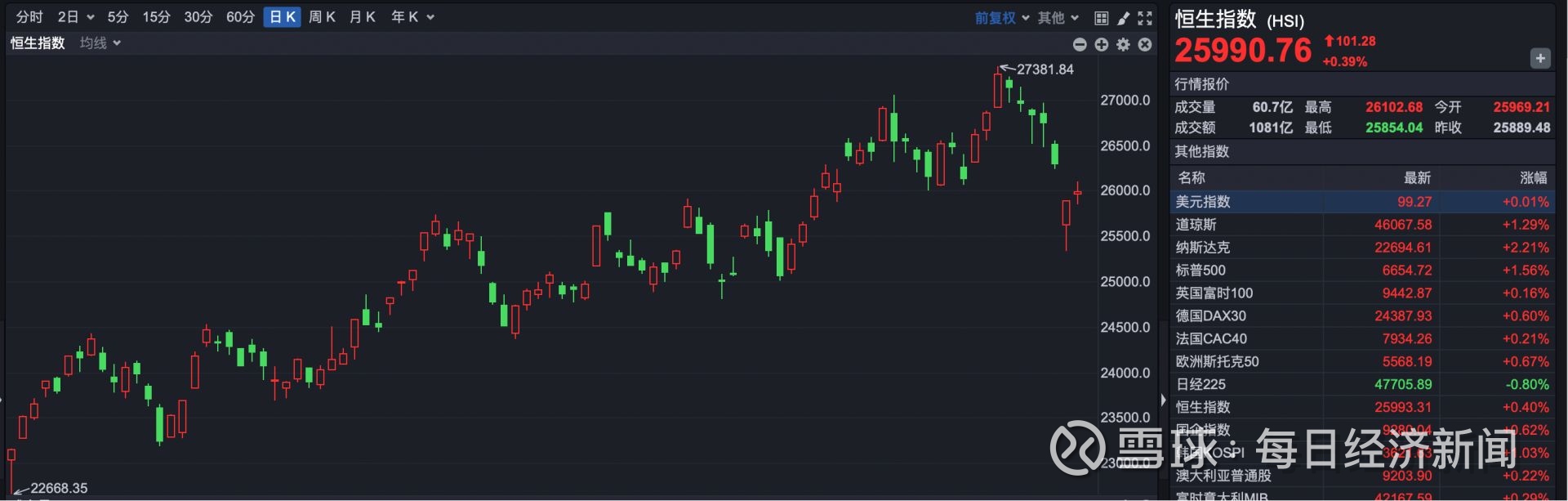Click the 最低 value 25854.04
The width and height of the screenshot is (1568, 501).
click(1394, 127)
